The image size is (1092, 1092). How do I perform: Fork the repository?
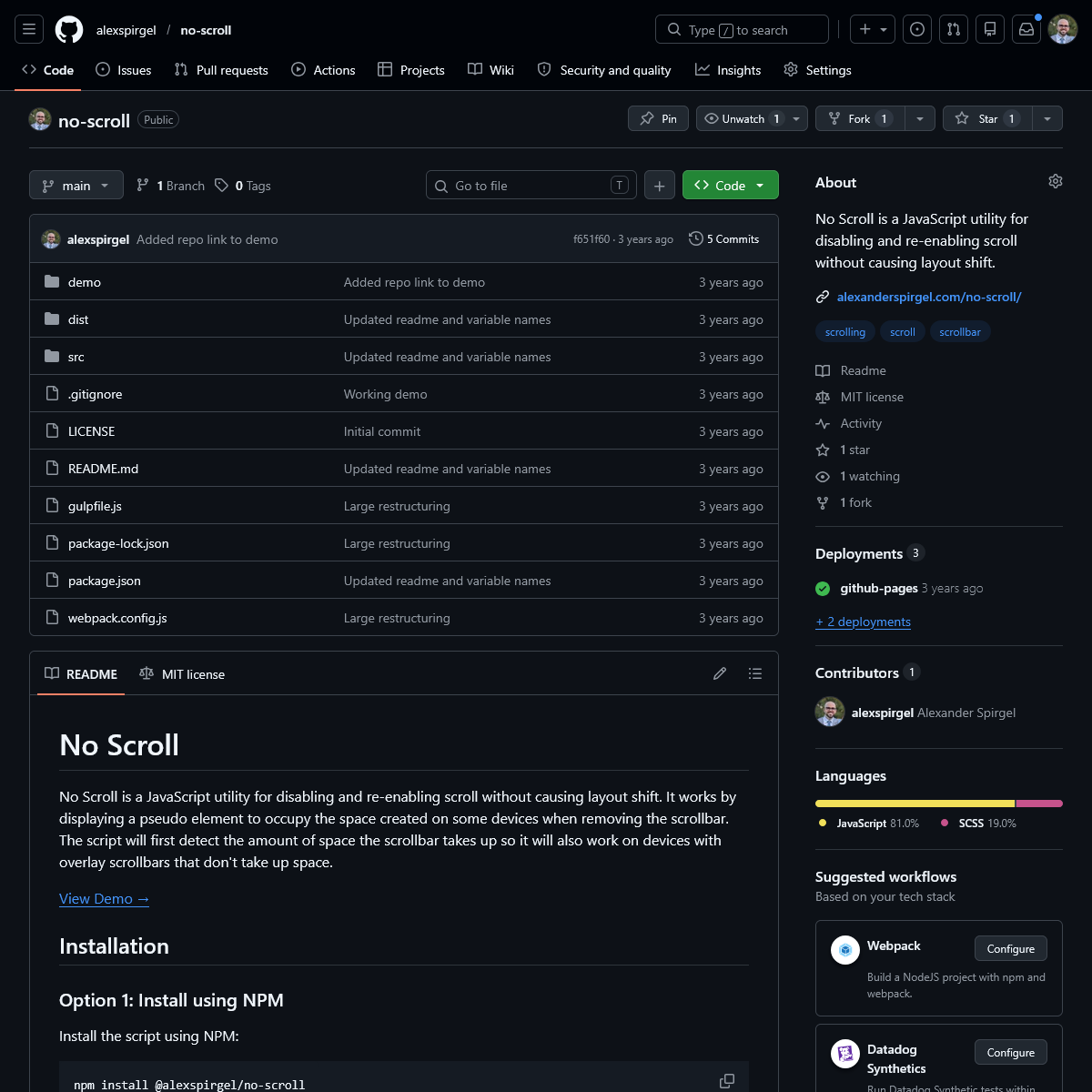pyautogui.click(x=860, y=118)
